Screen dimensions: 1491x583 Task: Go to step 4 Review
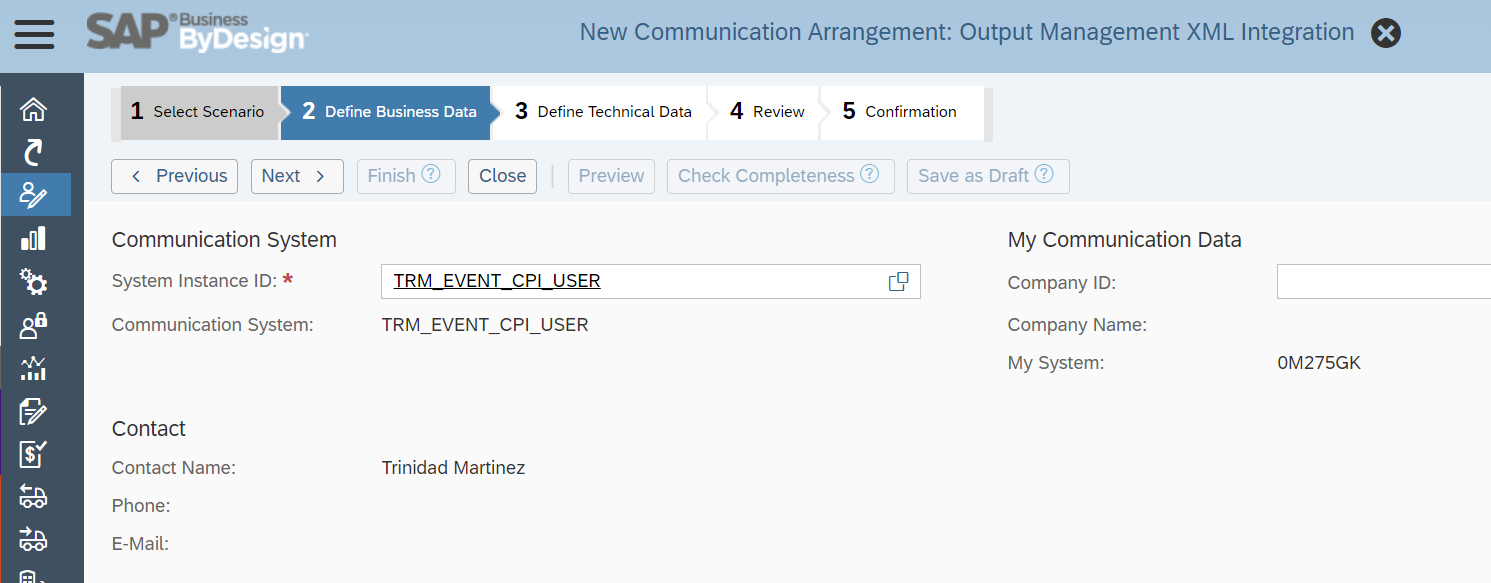(x=767, y=112)
